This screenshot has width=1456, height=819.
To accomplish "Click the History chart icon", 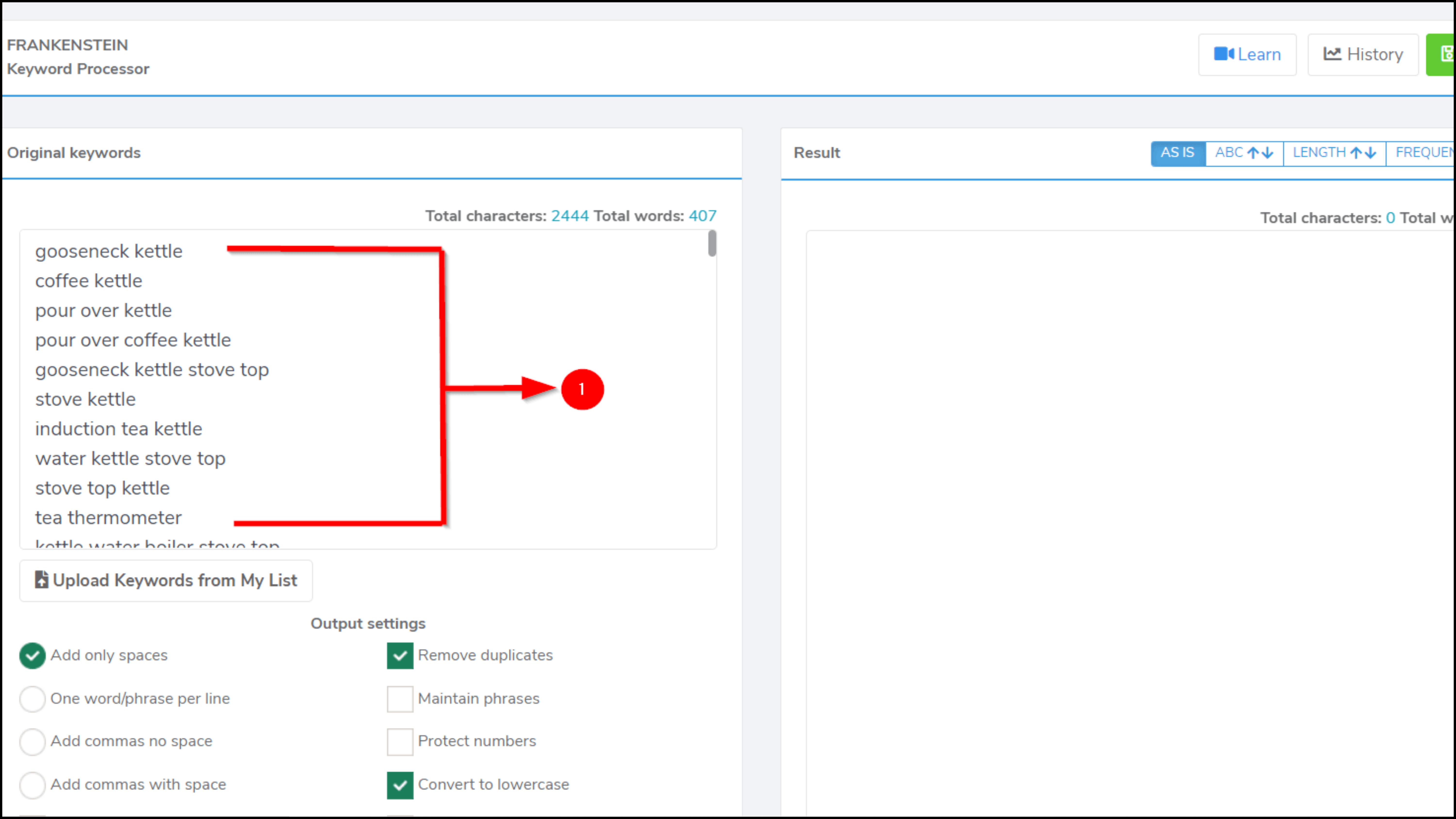I will (1332, 54).
